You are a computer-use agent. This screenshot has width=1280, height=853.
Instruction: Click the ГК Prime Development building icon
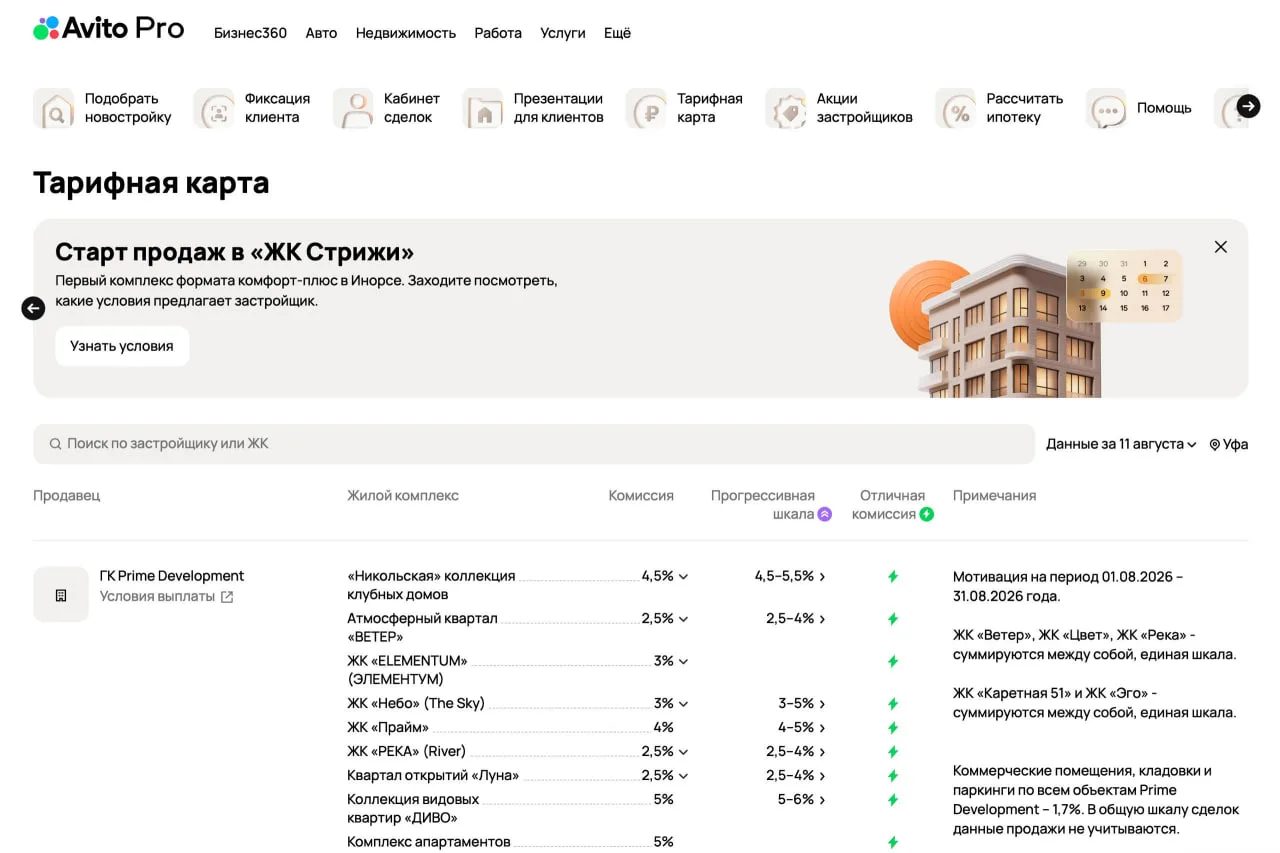pos(61,595)
